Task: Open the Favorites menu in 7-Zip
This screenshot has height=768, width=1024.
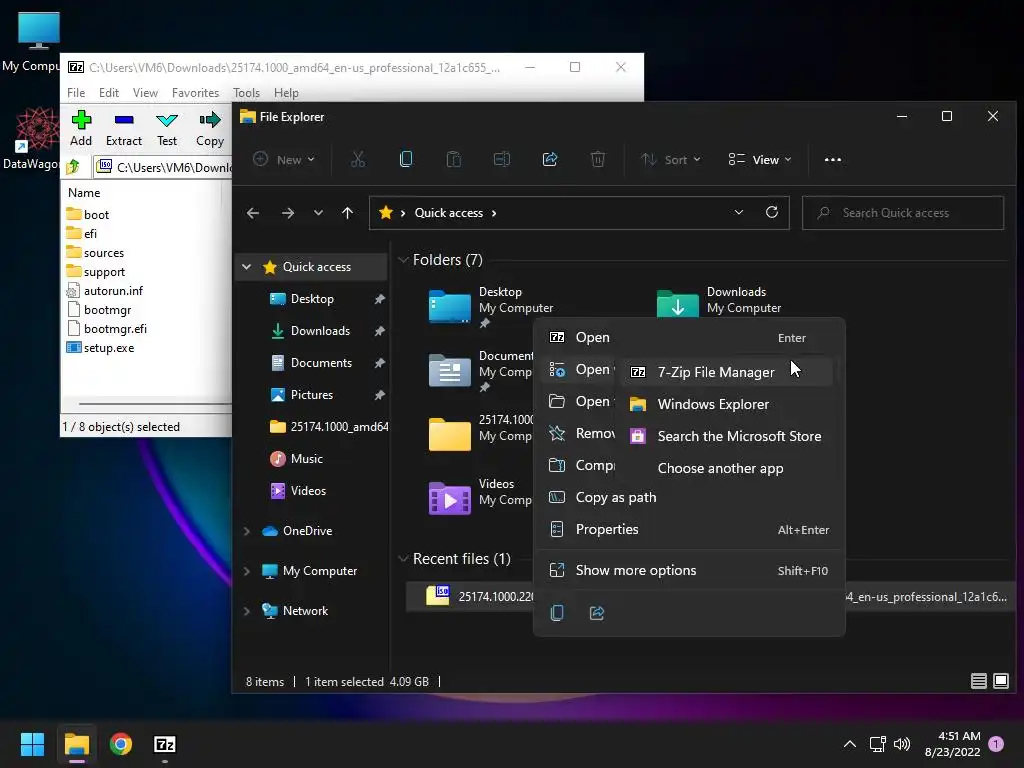Action: click(195, 93)
